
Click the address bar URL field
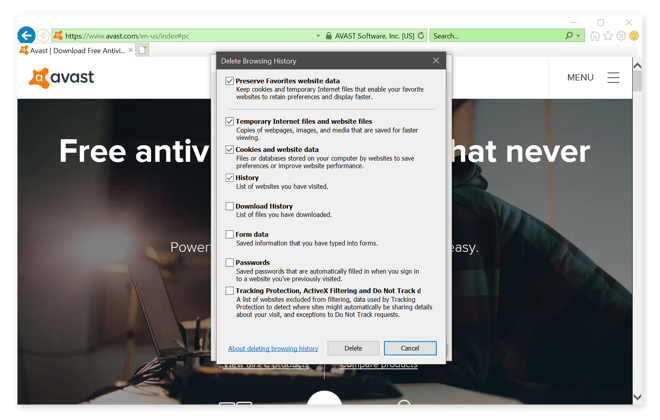pyautogui.click(x=185, y=36)
